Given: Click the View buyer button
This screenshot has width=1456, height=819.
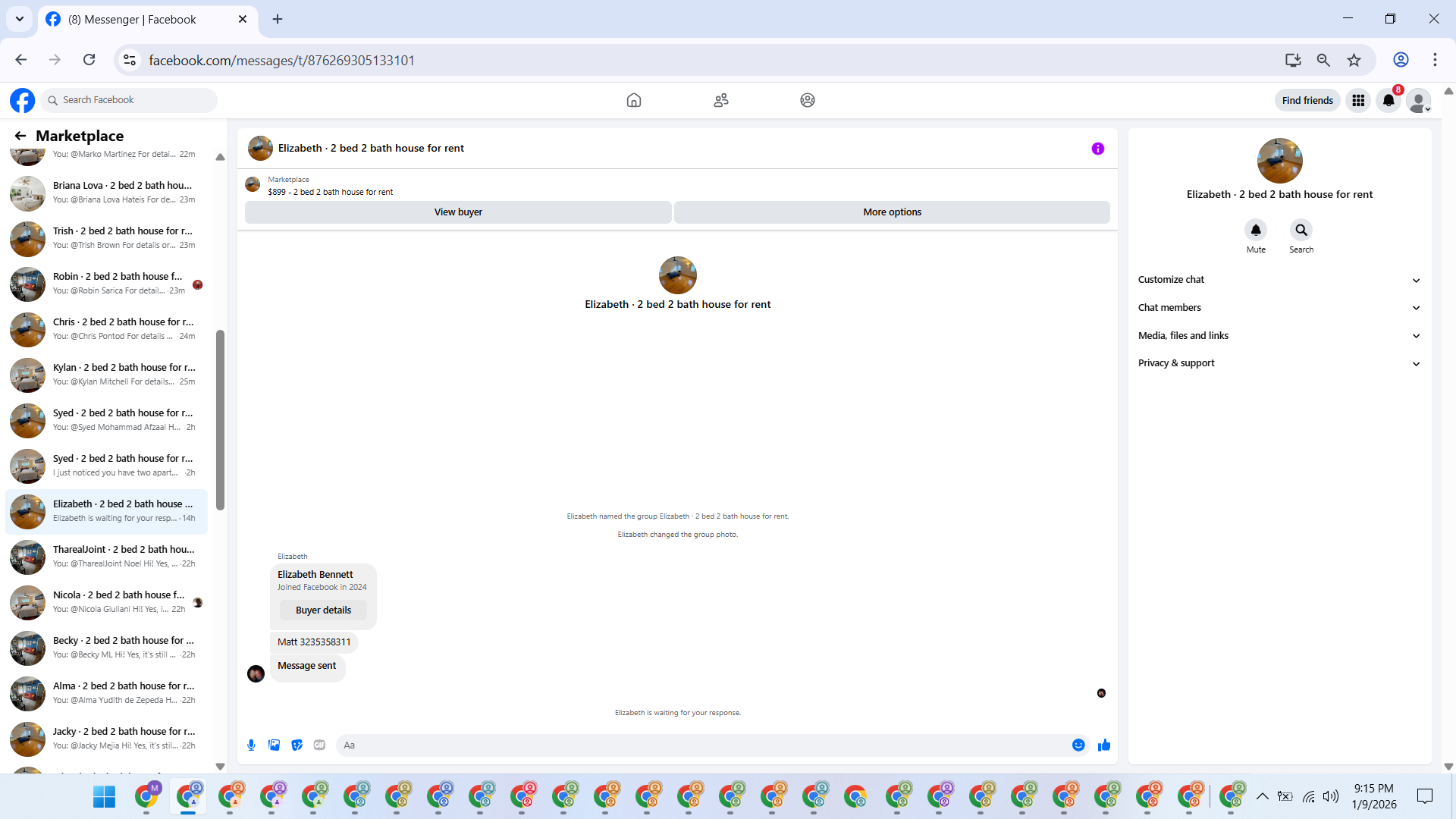Looking at the screenshot, I should point(458,212).
